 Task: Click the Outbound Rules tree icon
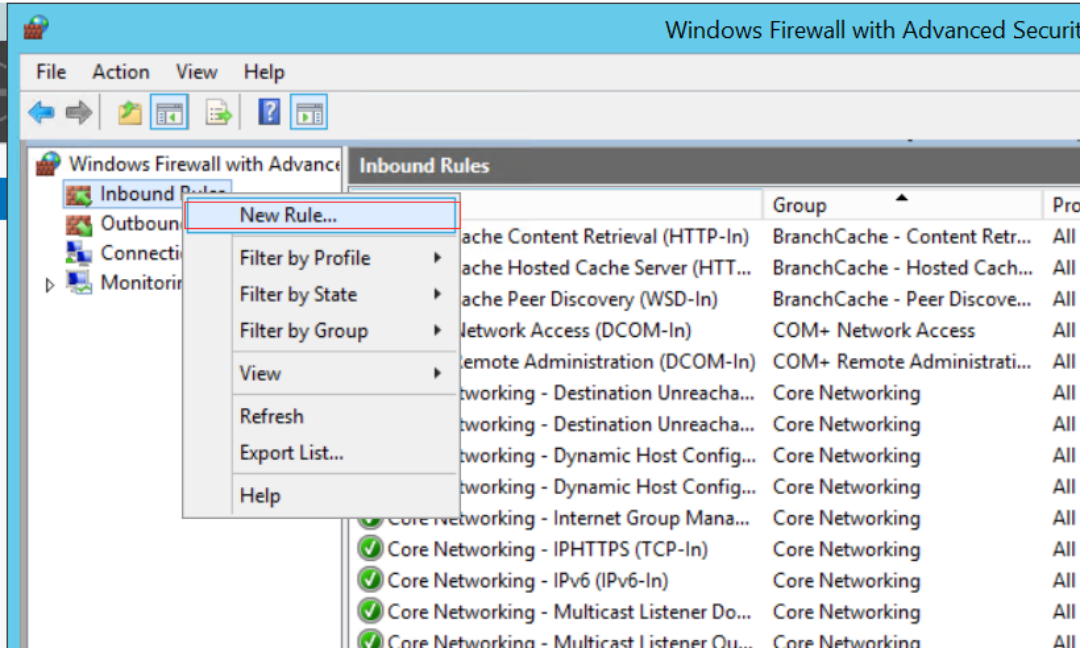tap(79, 224)
